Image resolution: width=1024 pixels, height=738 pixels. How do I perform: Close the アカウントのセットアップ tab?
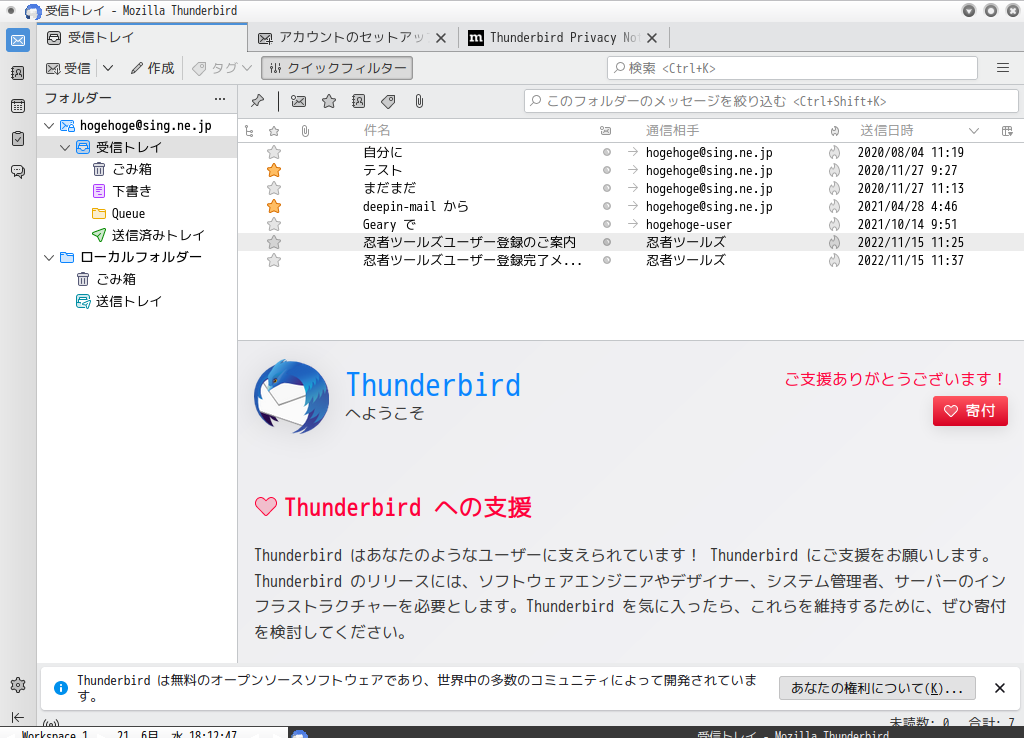coord(441,38)
